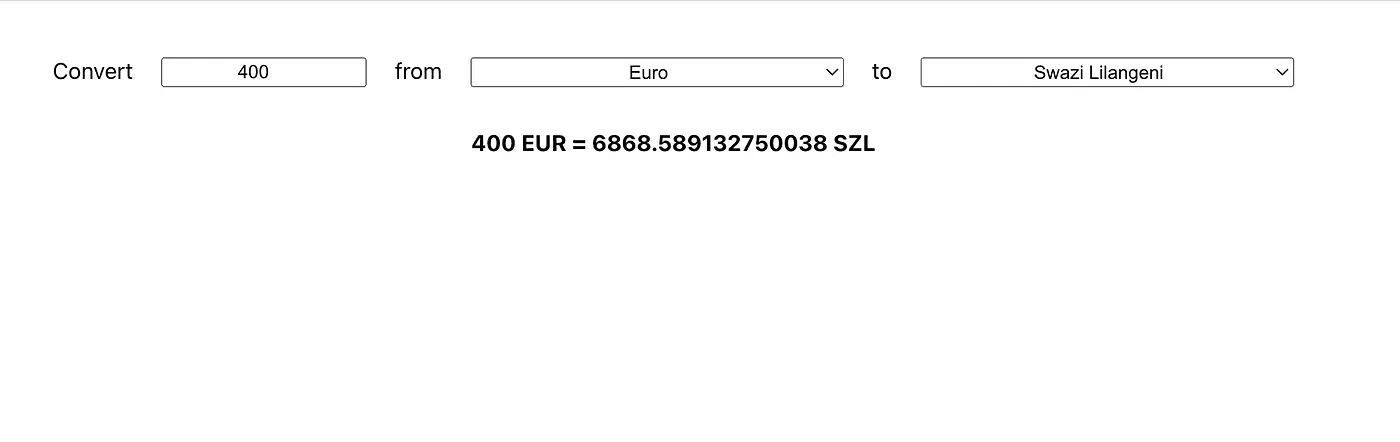
Task: Open the Euro source currency dropdown
Action: 657,72
